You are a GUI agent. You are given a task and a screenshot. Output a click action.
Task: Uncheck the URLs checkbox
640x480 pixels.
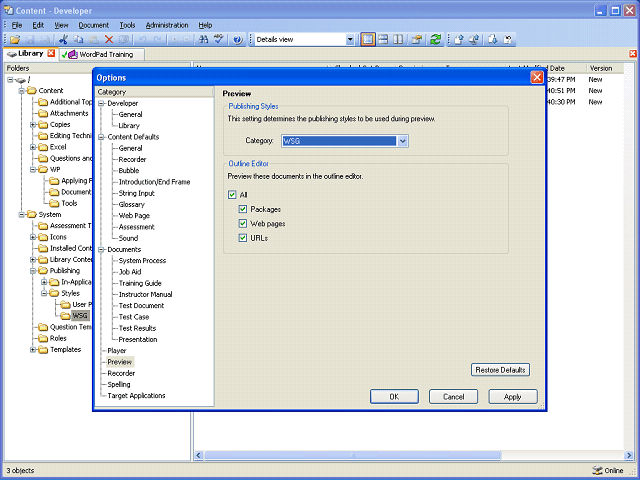pyautogui.click(x=243, y=238)
